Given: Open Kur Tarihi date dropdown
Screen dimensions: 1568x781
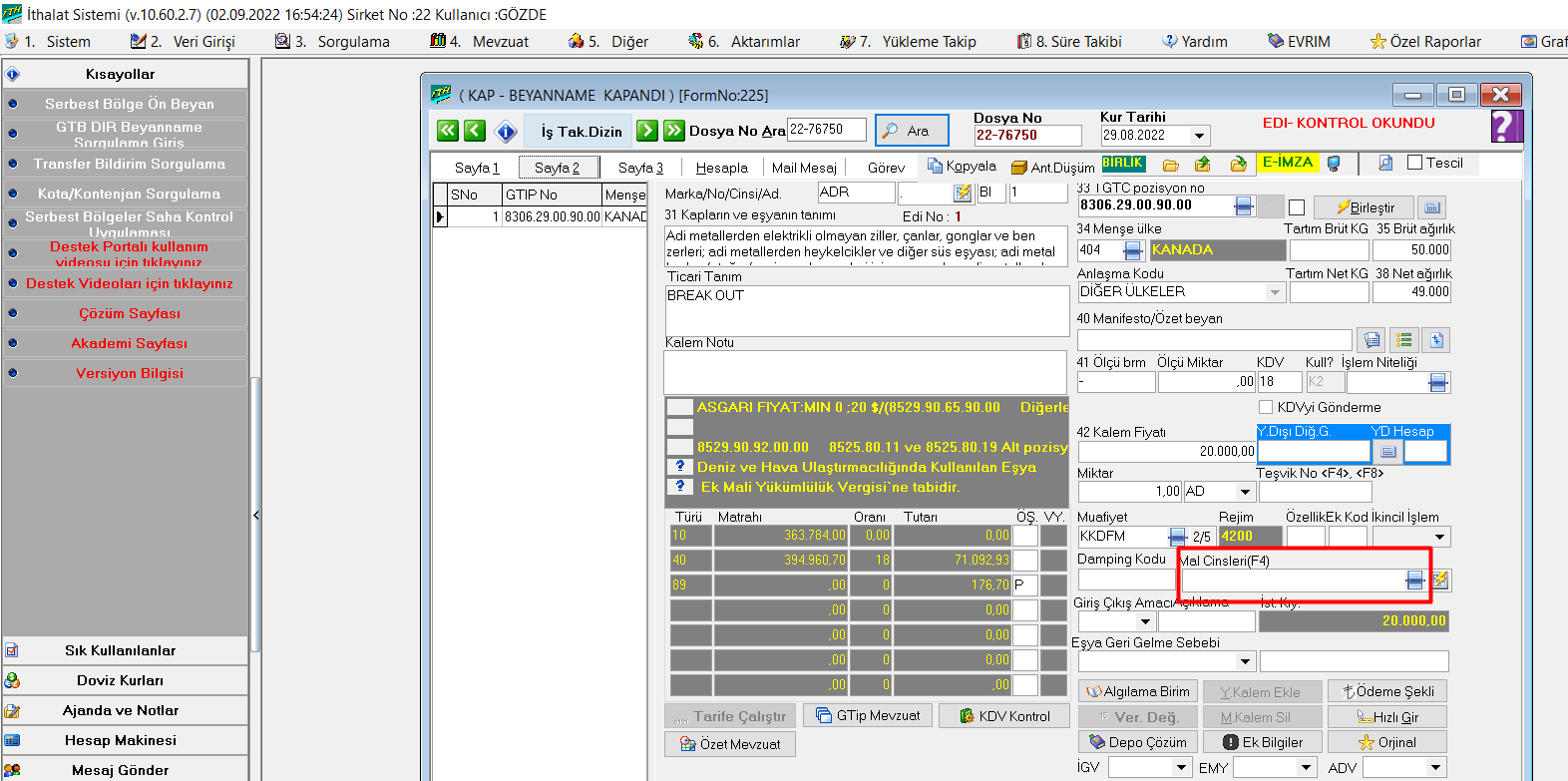Looking at the screenshot, I should tap(1199, 136).
